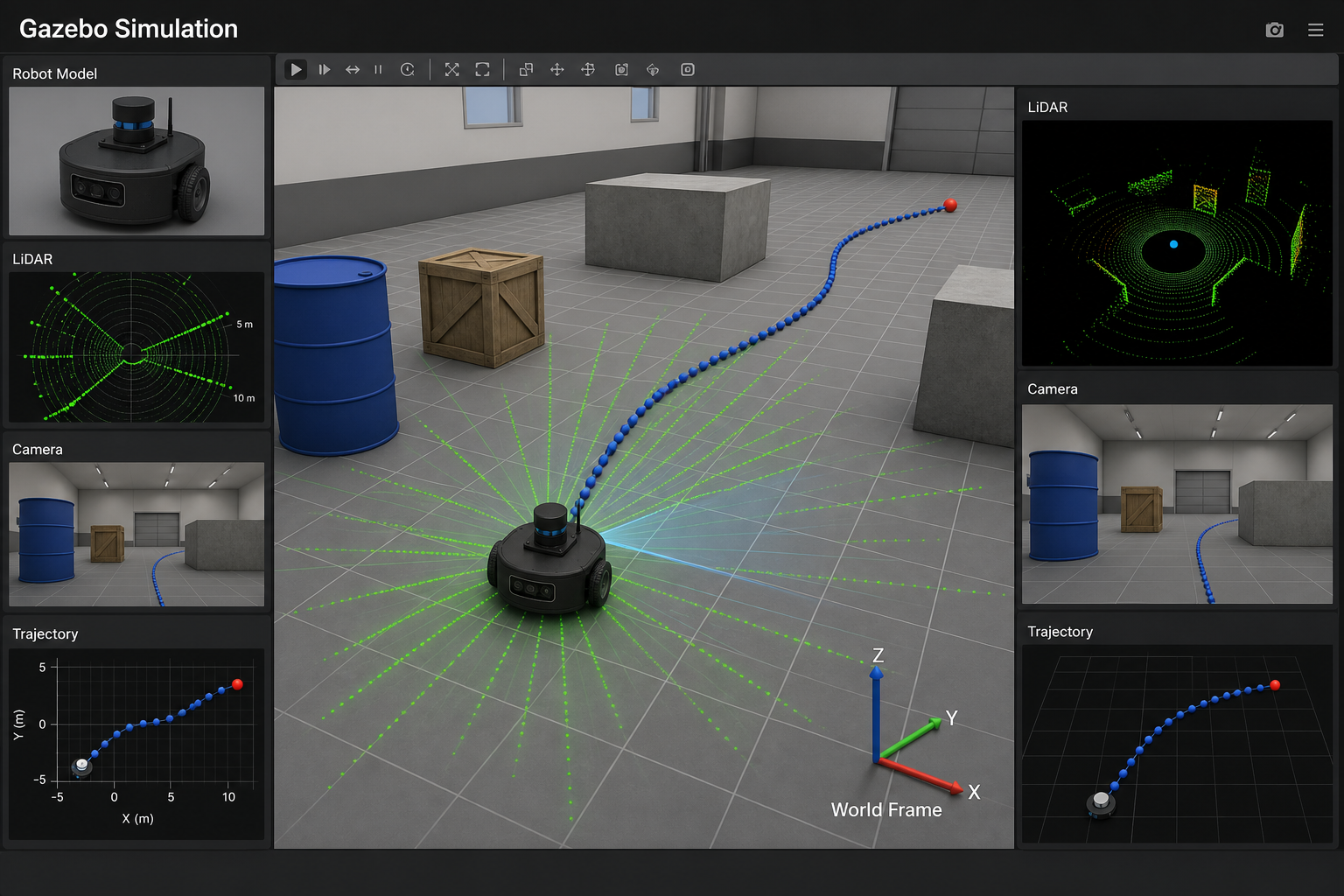Click the World Frame label
The width and height of the screenshot is (1344, 896).
[886, 809]
